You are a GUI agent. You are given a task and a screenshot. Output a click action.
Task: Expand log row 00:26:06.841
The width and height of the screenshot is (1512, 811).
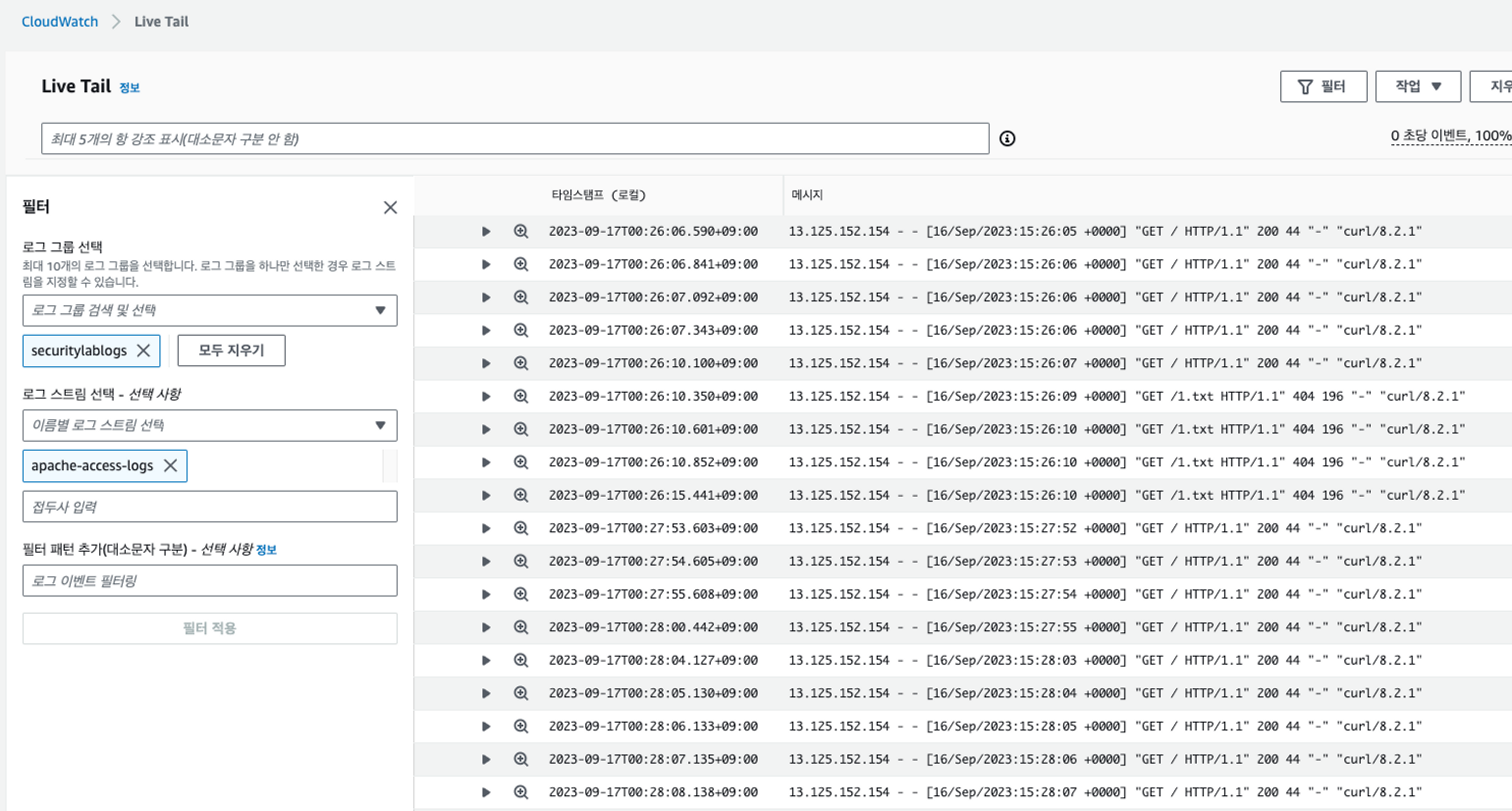[486, 265]
